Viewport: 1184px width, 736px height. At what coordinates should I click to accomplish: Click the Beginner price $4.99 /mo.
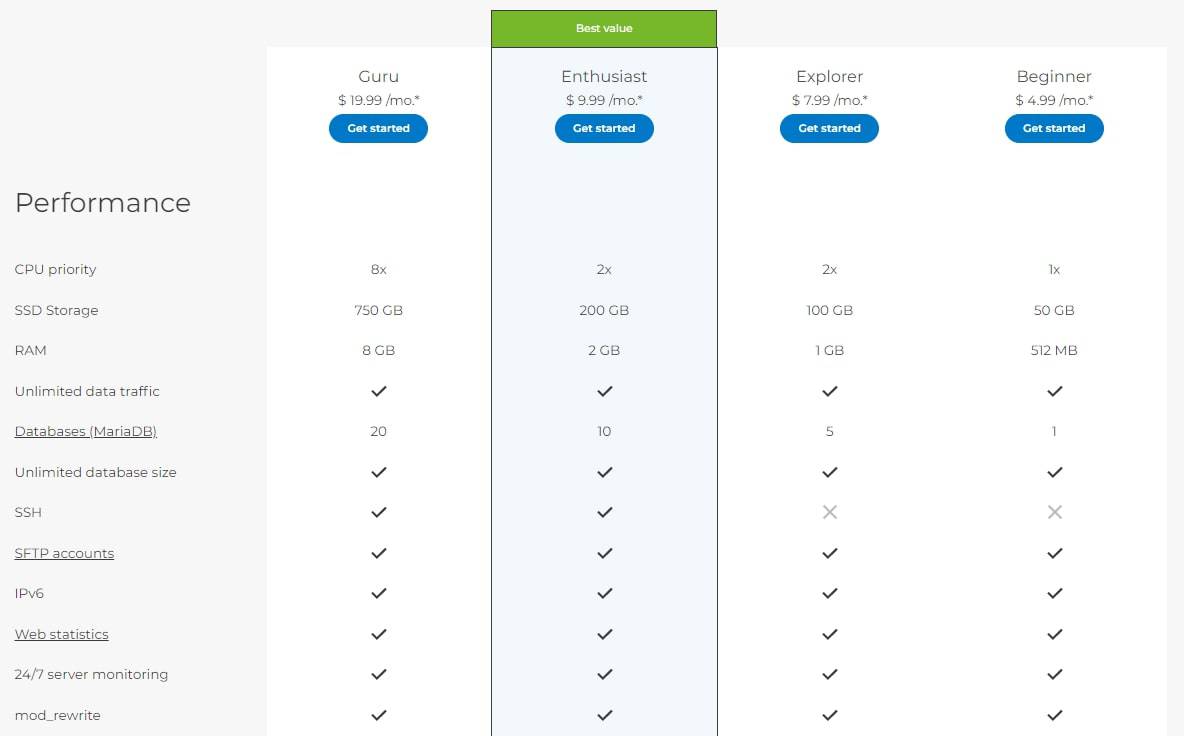[x=1054, y=100]
